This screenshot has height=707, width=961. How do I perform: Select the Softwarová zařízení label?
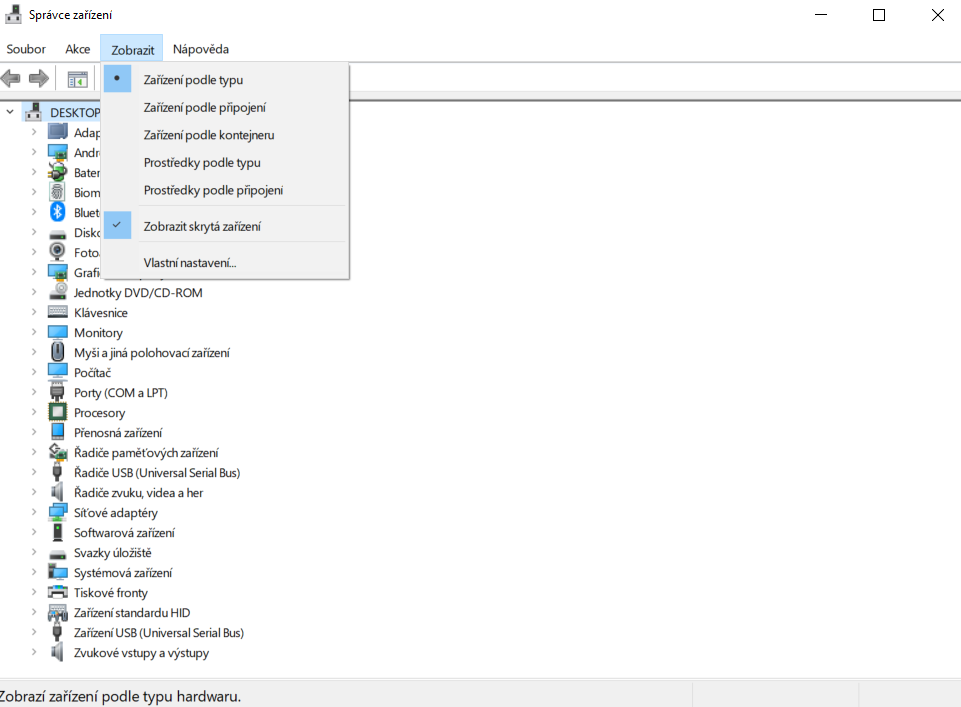(124, 532)
